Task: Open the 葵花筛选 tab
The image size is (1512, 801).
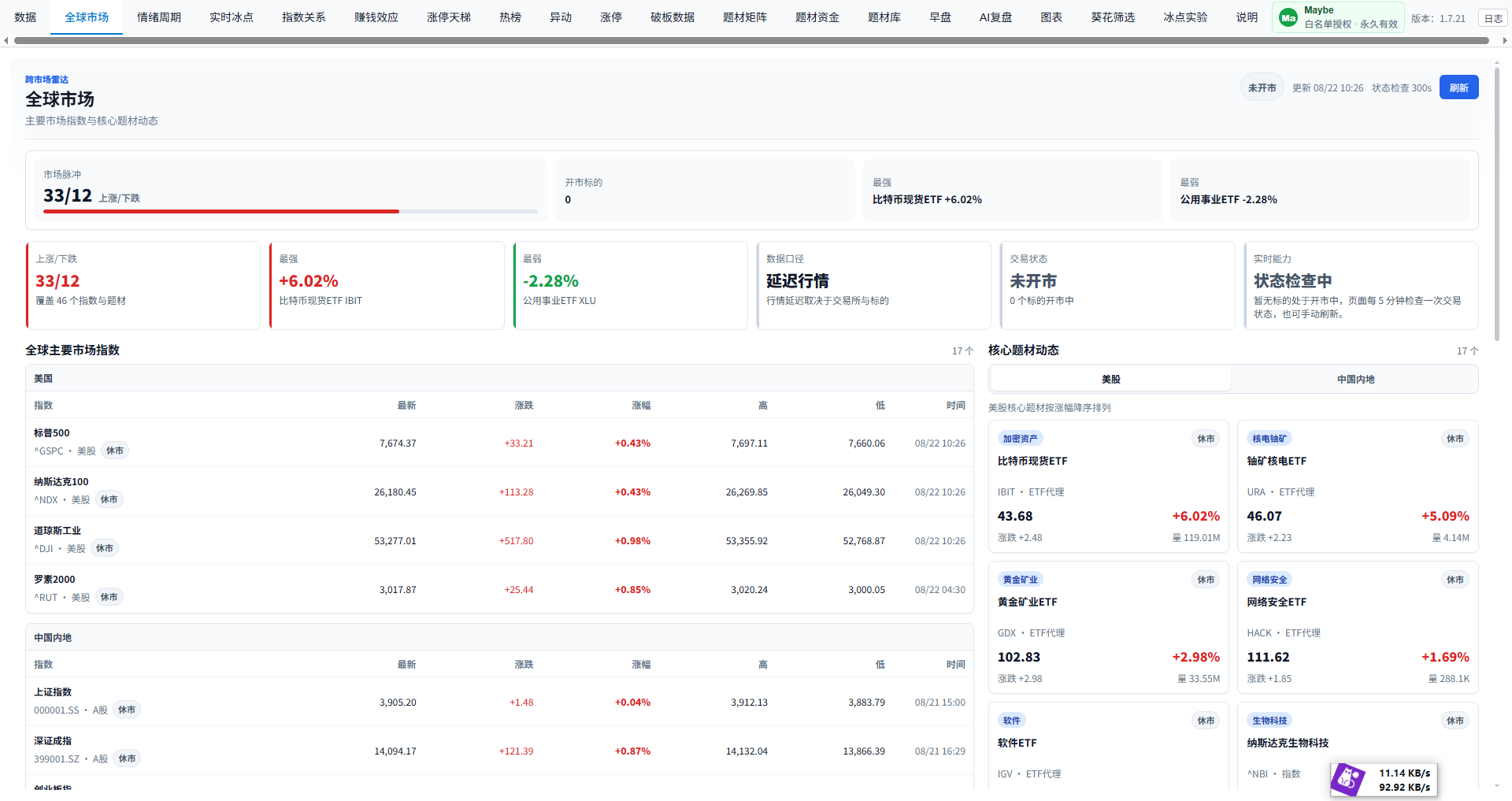Action: (1113, 17)
